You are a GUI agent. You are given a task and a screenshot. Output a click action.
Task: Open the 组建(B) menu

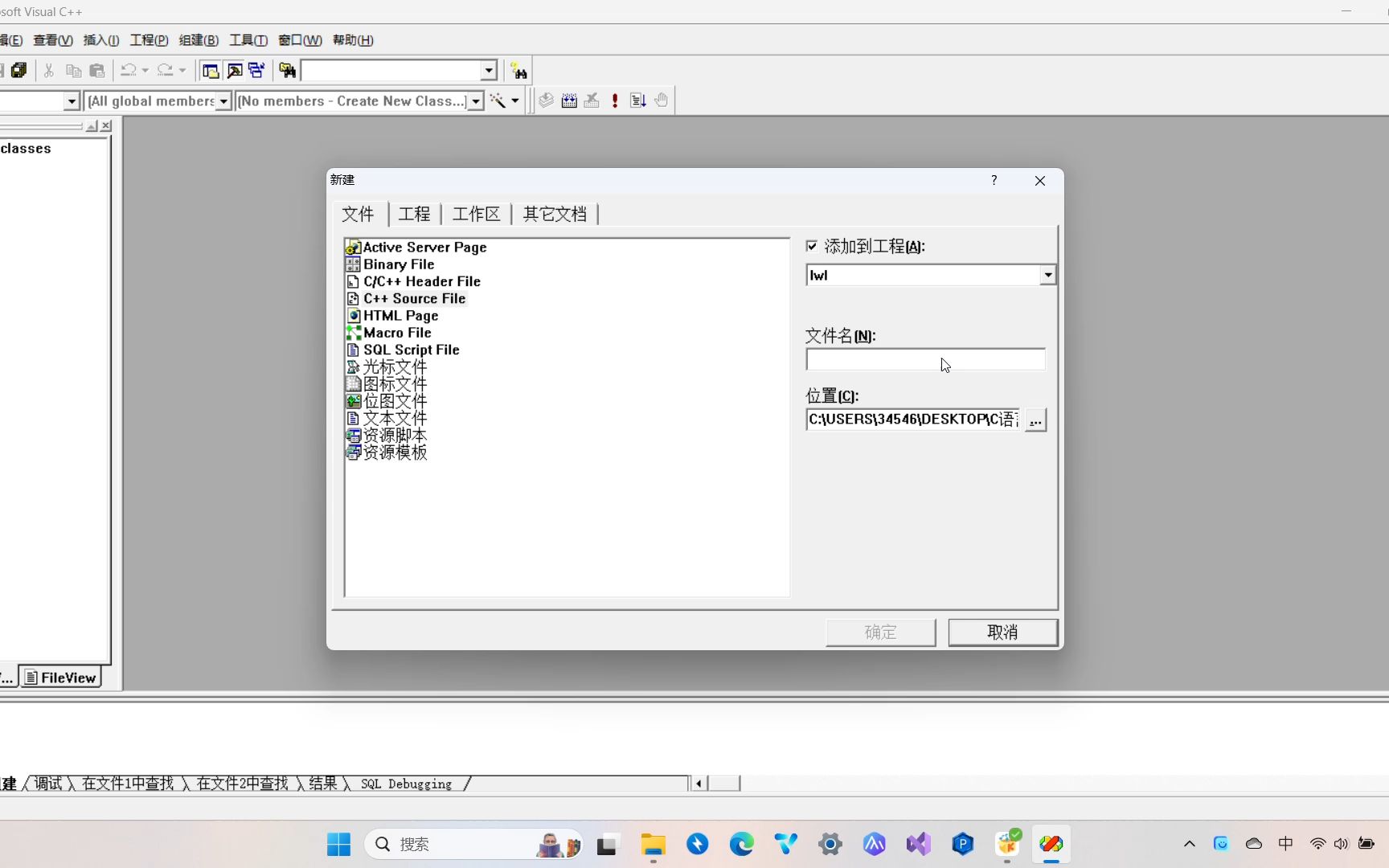pos(199,40)
